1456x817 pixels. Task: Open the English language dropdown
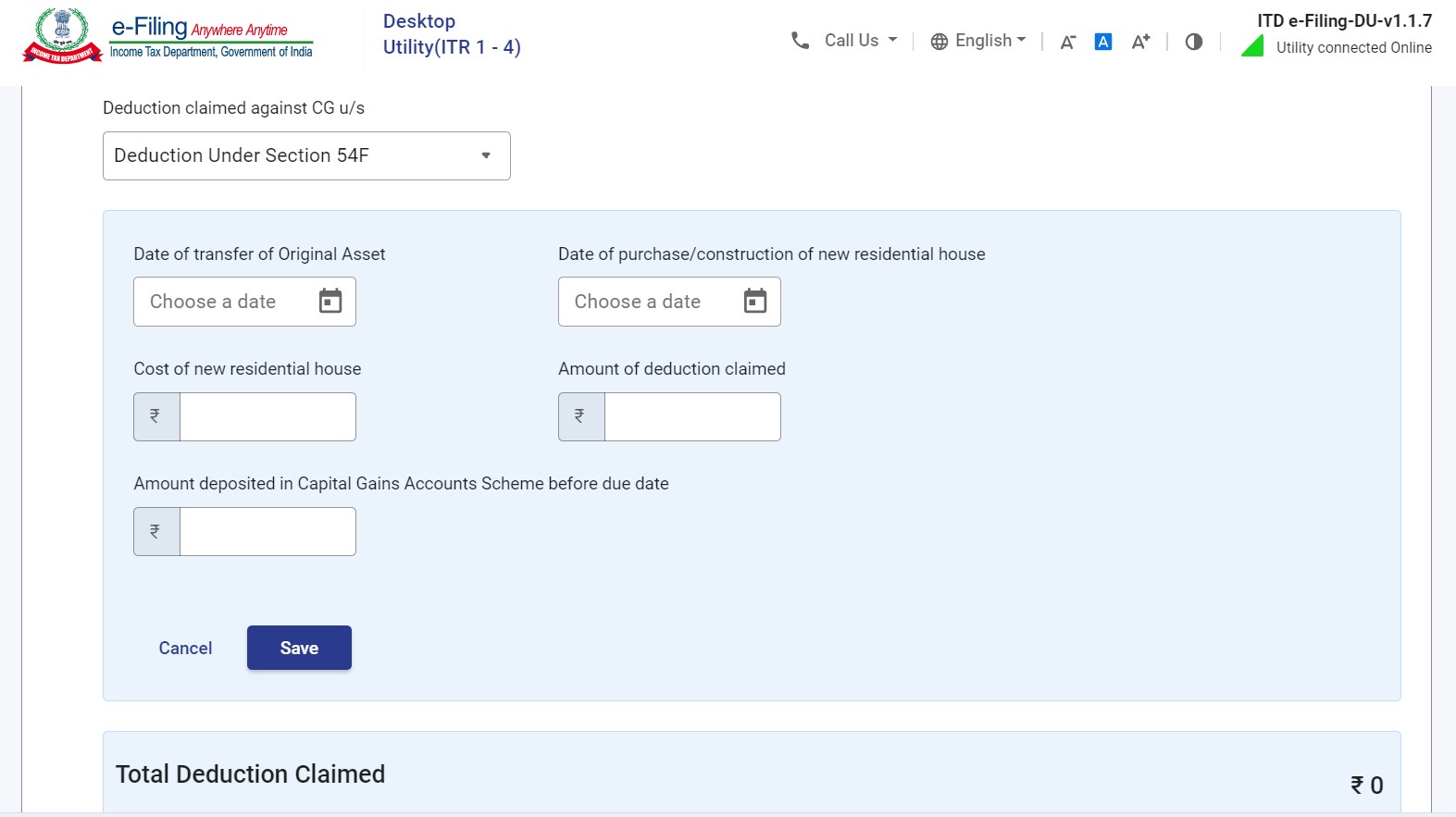[990, 41]
